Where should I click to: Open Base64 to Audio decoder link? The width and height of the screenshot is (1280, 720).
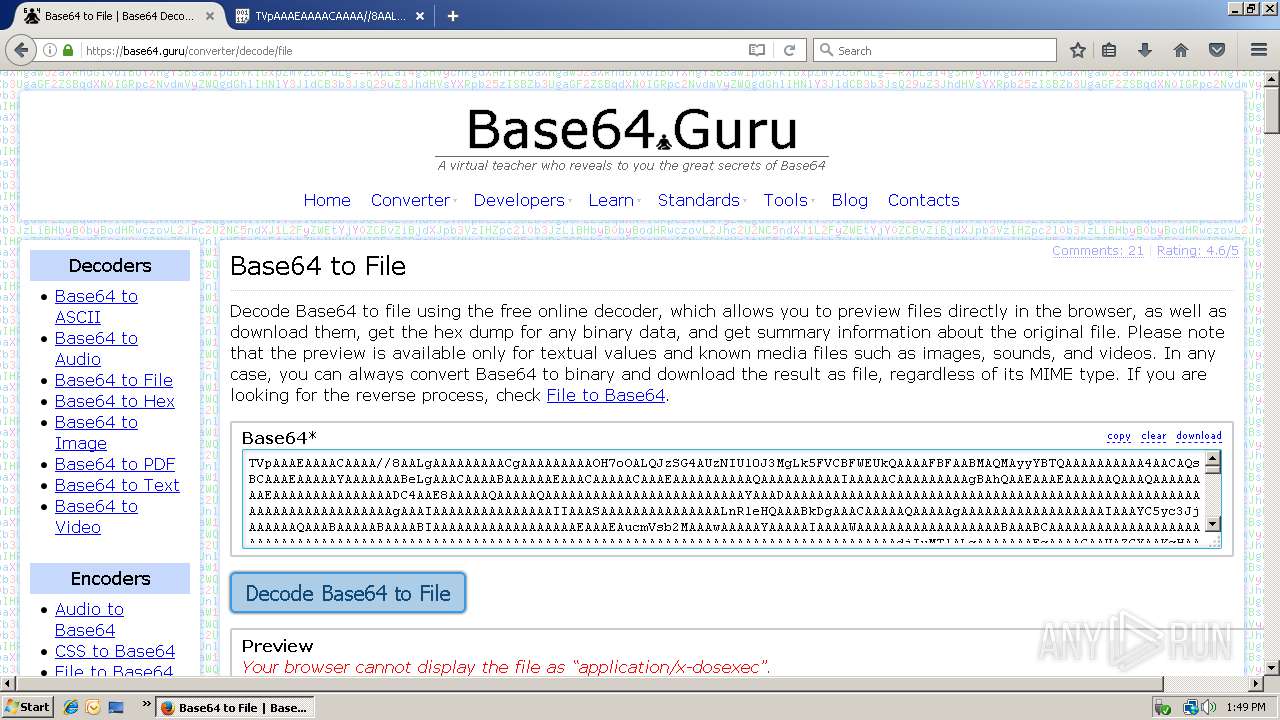tap(96, 348)
